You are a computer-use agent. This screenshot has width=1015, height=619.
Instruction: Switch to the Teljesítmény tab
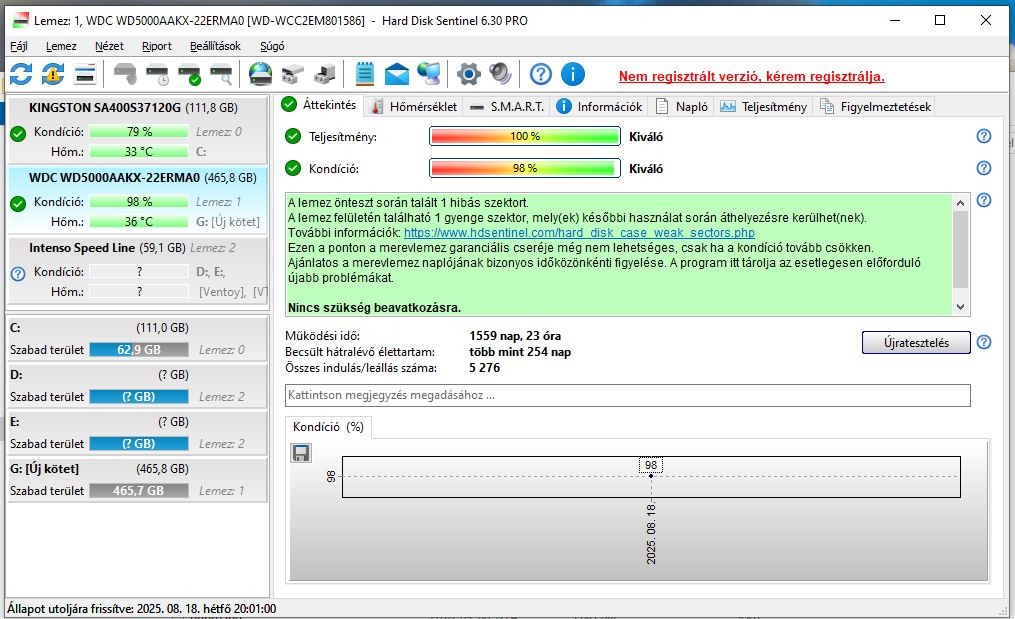pyautogui.click(x=764, y=106)
